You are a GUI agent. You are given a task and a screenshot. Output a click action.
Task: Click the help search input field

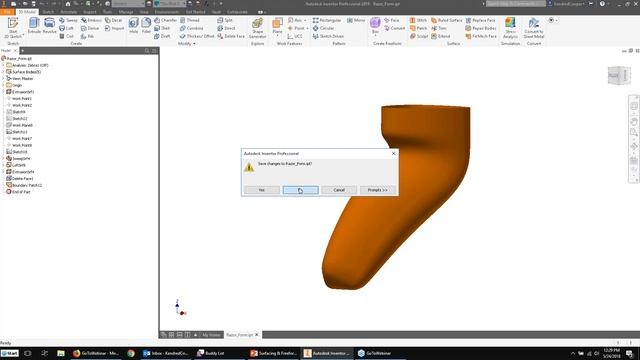[x=516, y=4]
